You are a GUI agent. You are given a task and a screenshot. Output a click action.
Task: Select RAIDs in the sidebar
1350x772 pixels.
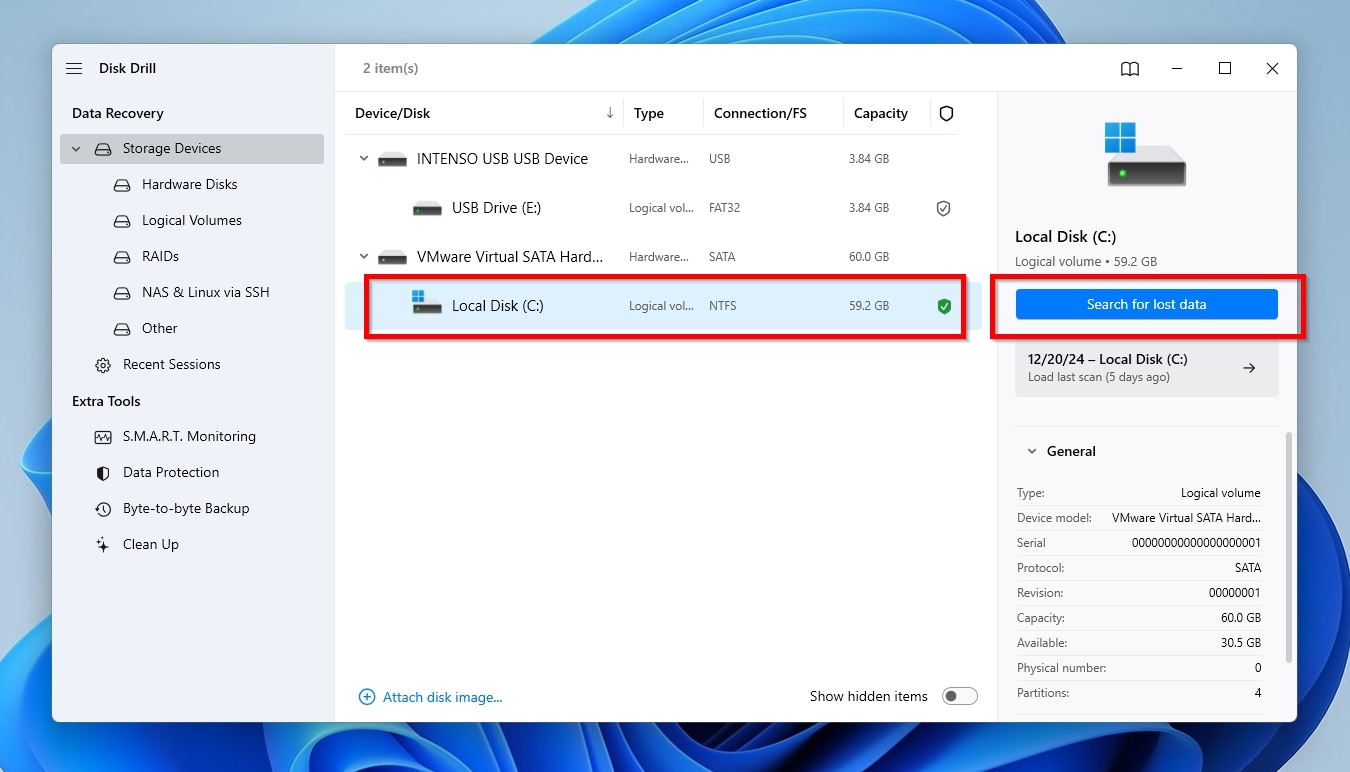coord(160,257)
